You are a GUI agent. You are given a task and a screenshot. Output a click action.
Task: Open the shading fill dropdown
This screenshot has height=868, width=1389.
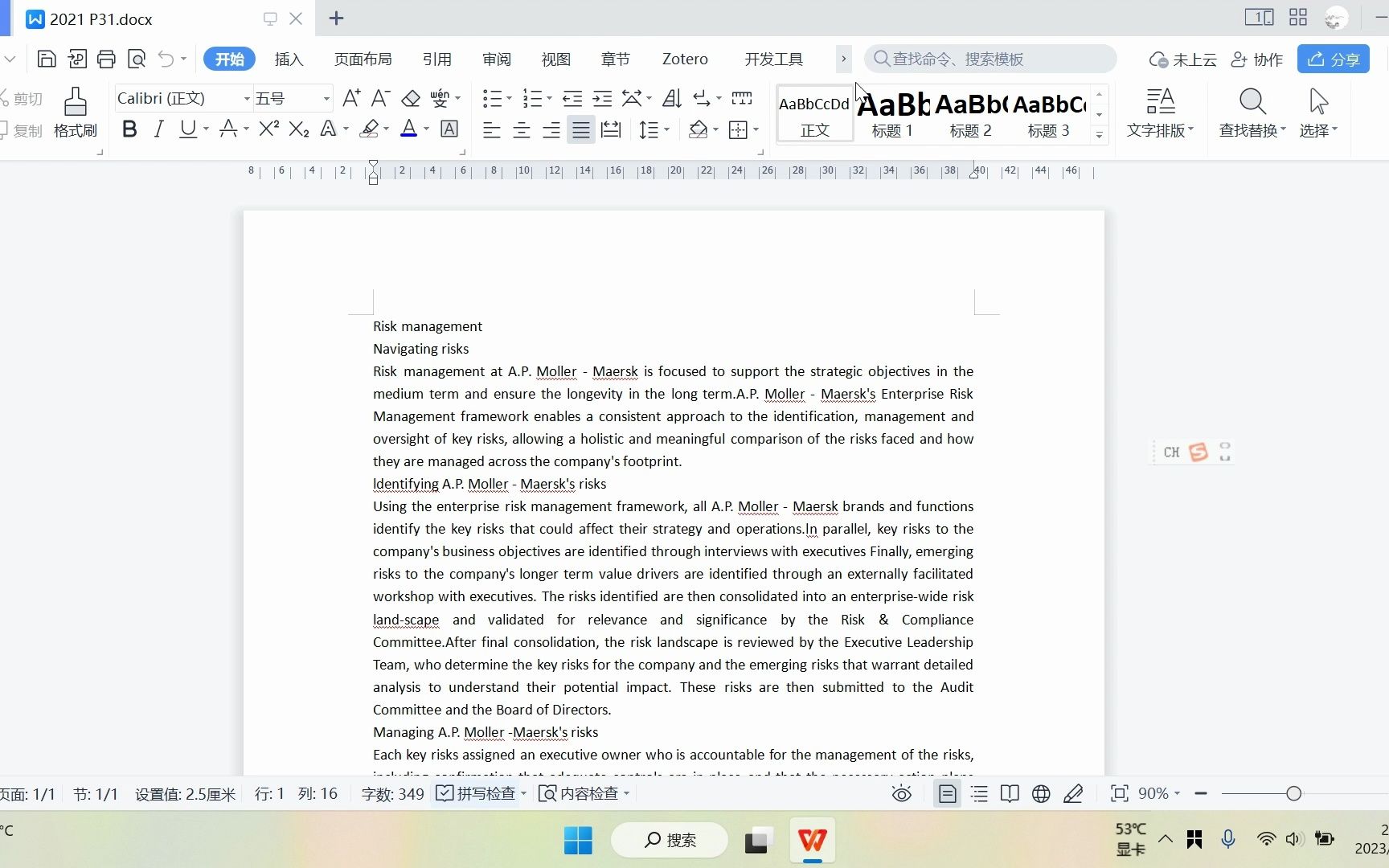point(715,129)
